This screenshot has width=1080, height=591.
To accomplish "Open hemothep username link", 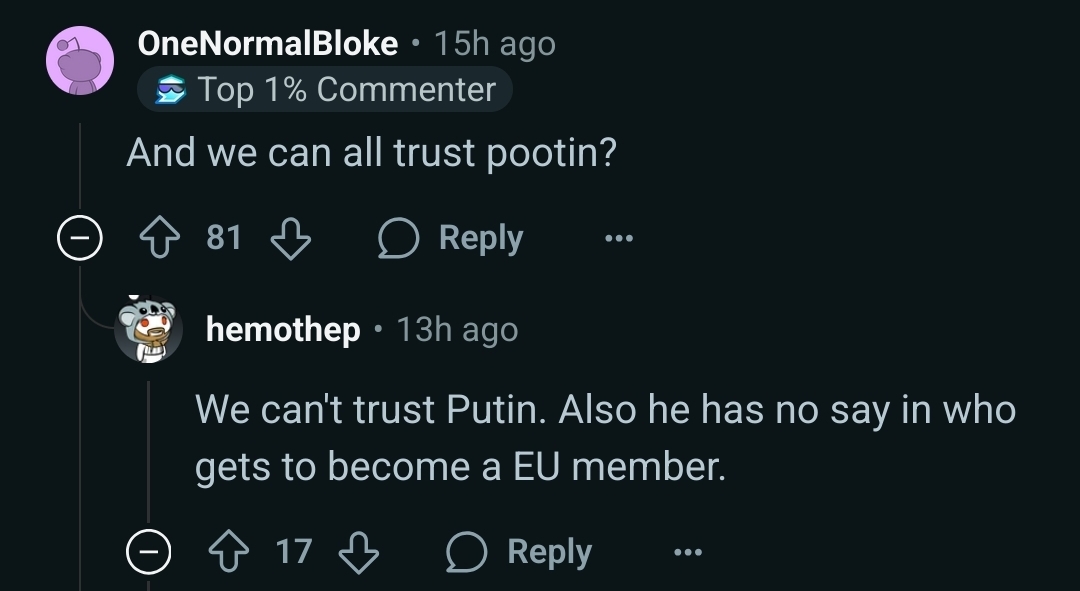I will [x=283, y=329].
